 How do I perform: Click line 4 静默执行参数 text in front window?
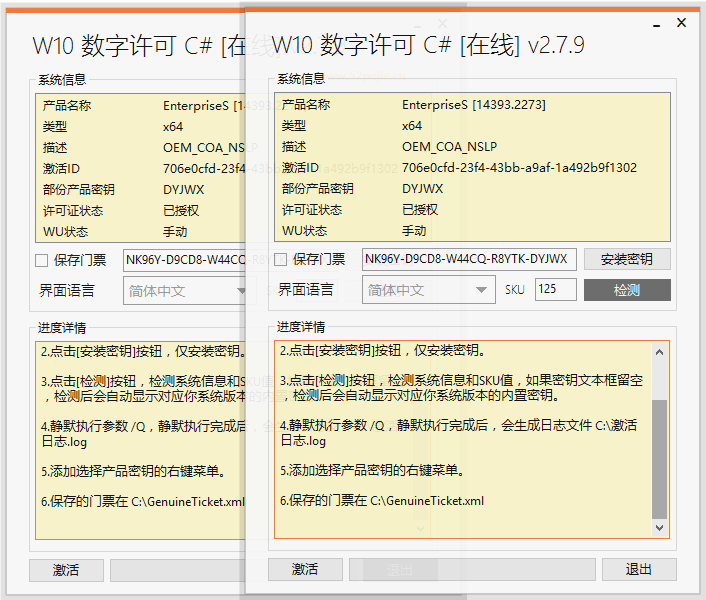coord(458,433)
